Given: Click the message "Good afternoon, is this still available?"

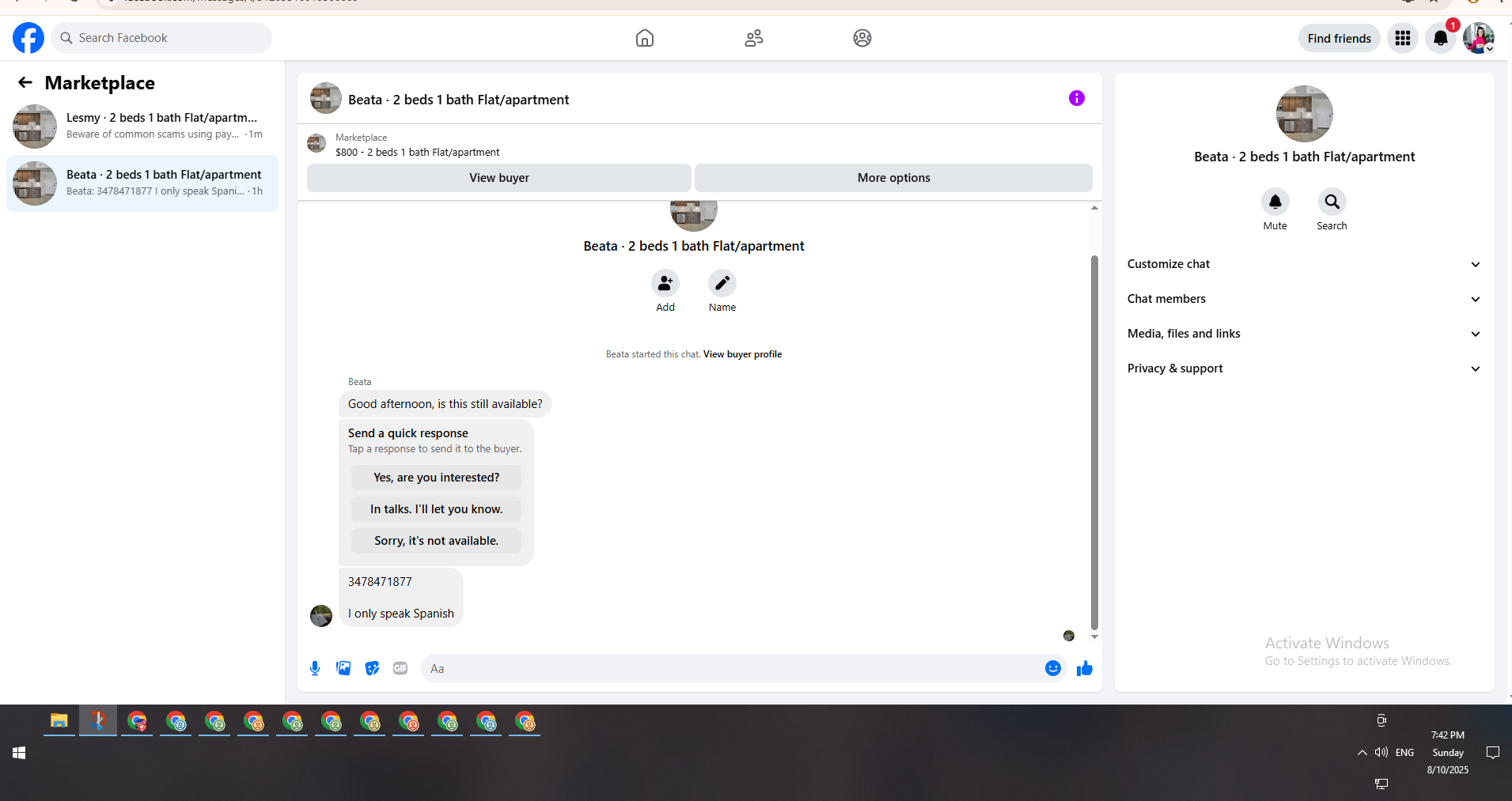Looking at the screenshot, I should pyautogui.click(x=445, y=404).
